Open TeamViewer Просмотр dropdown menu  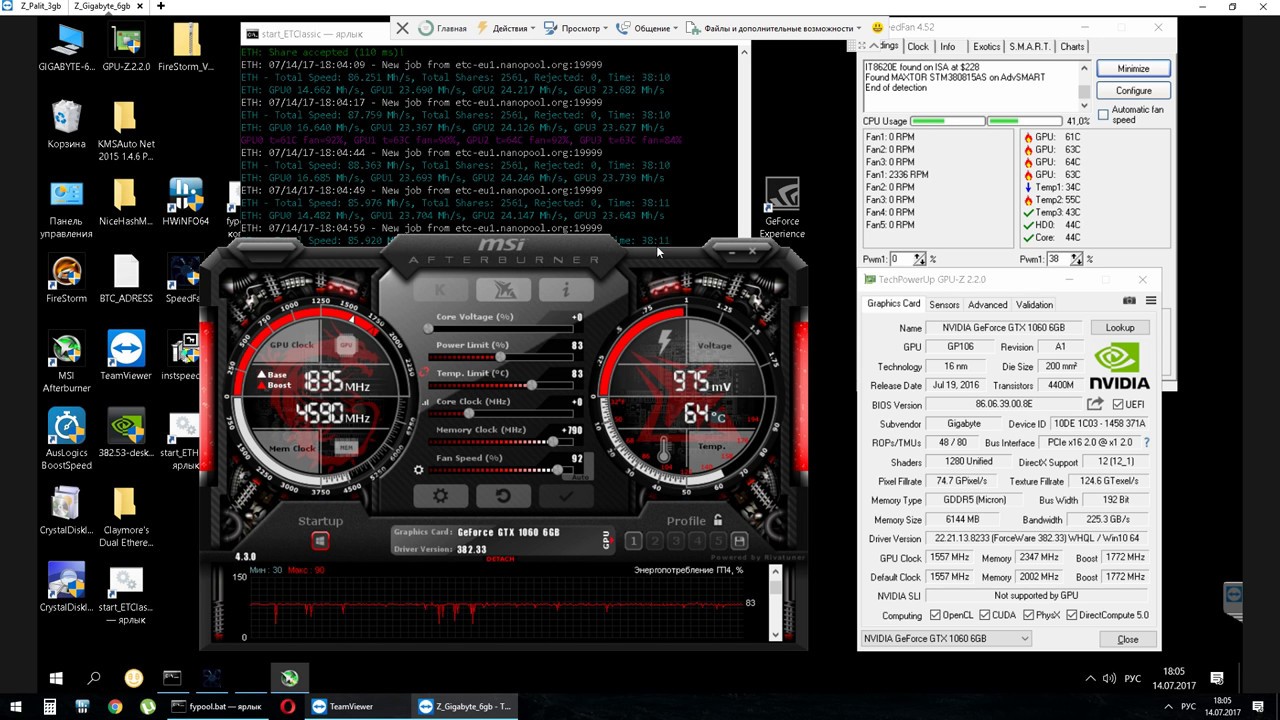pyautogui.click(x=576, y=28)
